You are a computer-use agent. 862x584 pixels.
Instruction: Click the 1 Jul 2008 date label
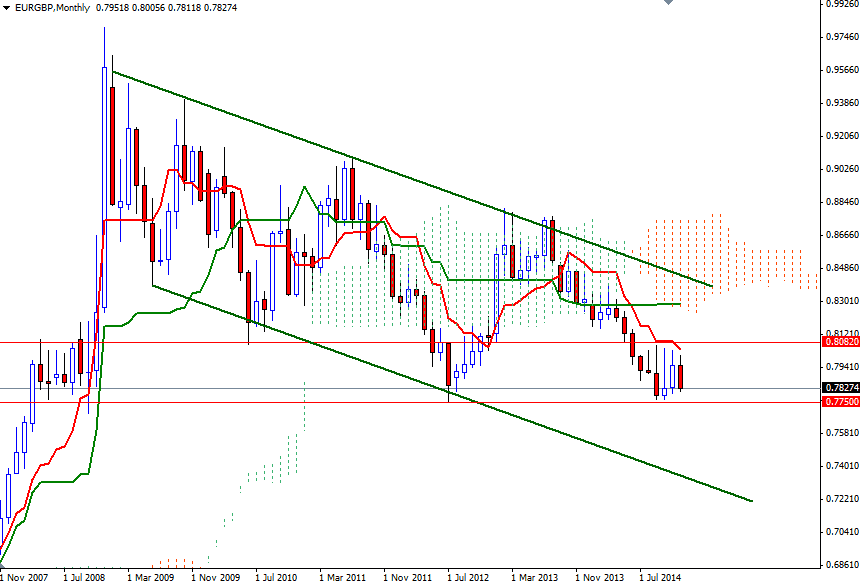tap(86, 577)
